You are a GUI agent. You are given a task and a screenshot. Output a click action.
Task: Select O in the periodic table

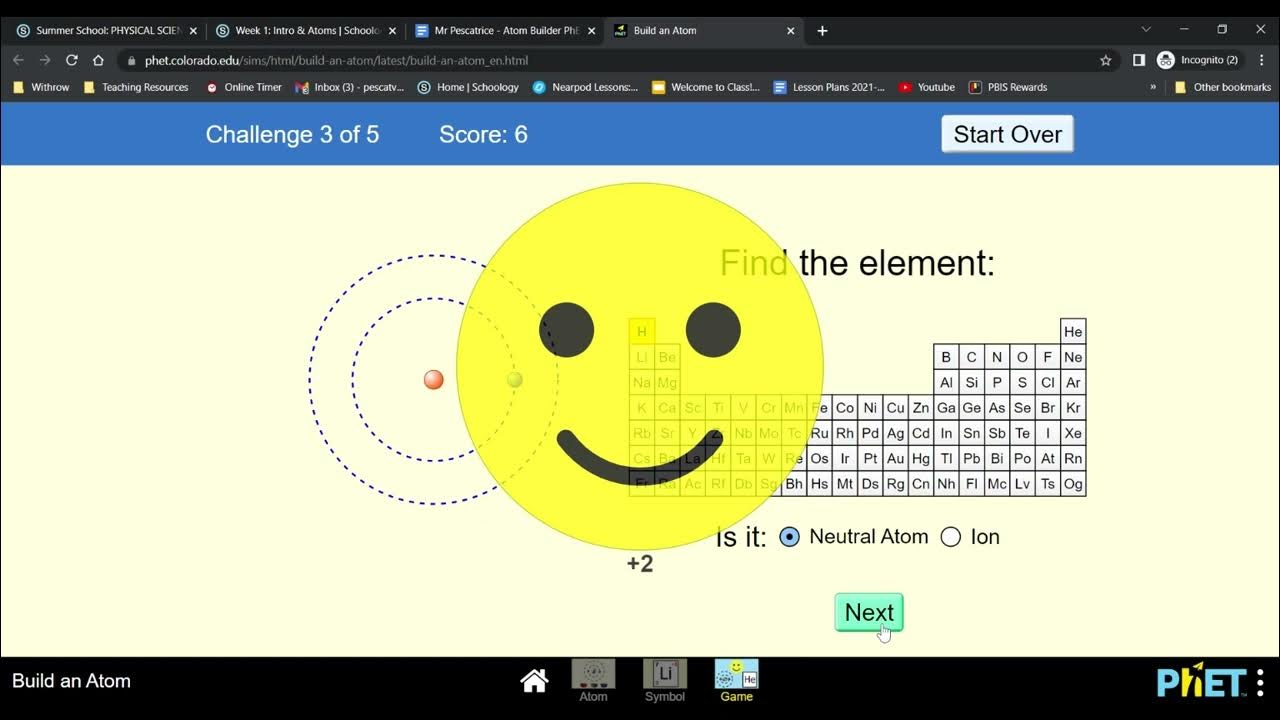click(1022, 357)
